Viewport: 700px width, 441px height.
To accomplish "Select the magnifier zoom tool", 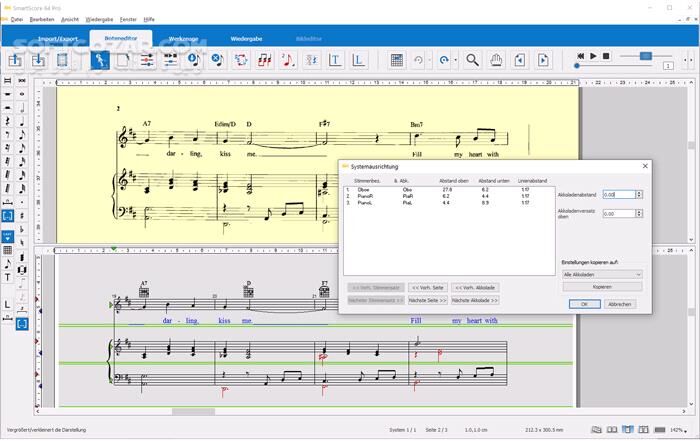I will click(x=472, y=60).
